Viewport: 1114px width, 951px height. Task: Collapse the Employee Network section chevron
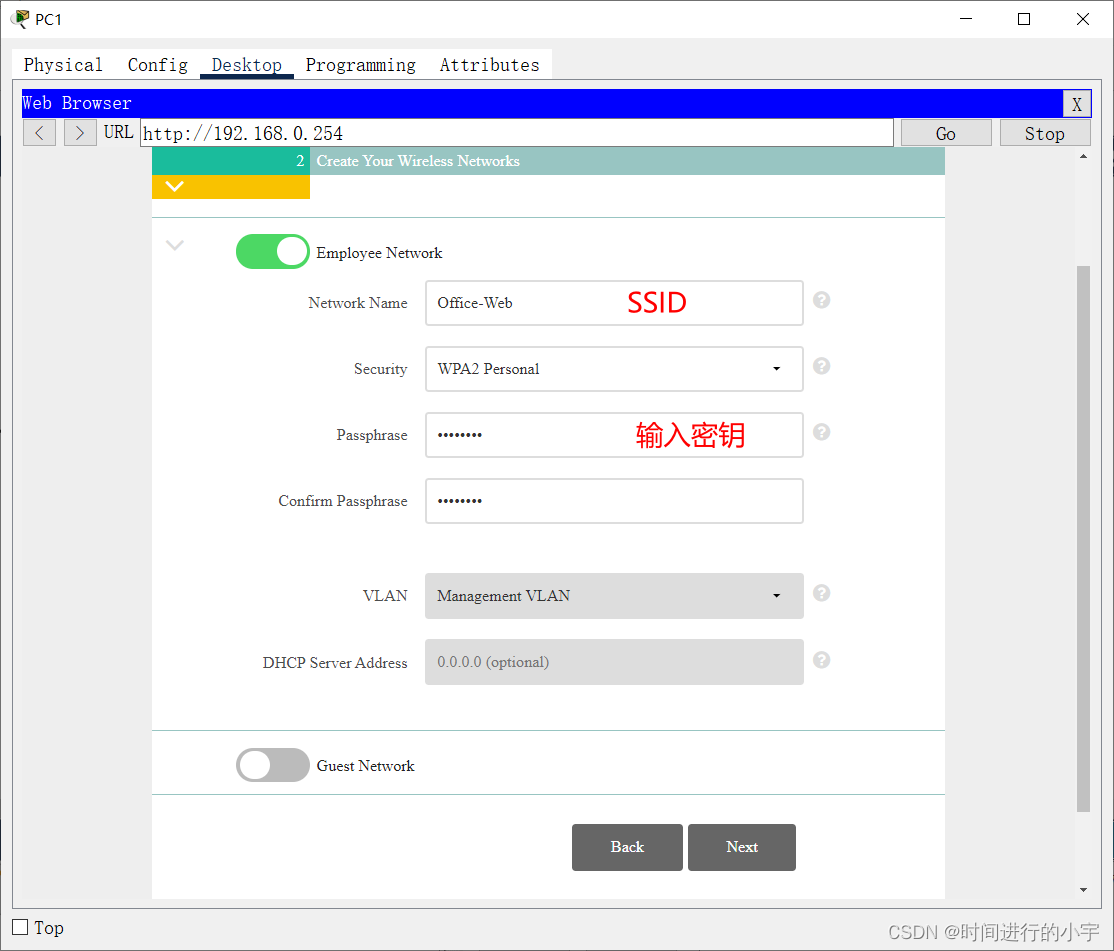point(175,245)
